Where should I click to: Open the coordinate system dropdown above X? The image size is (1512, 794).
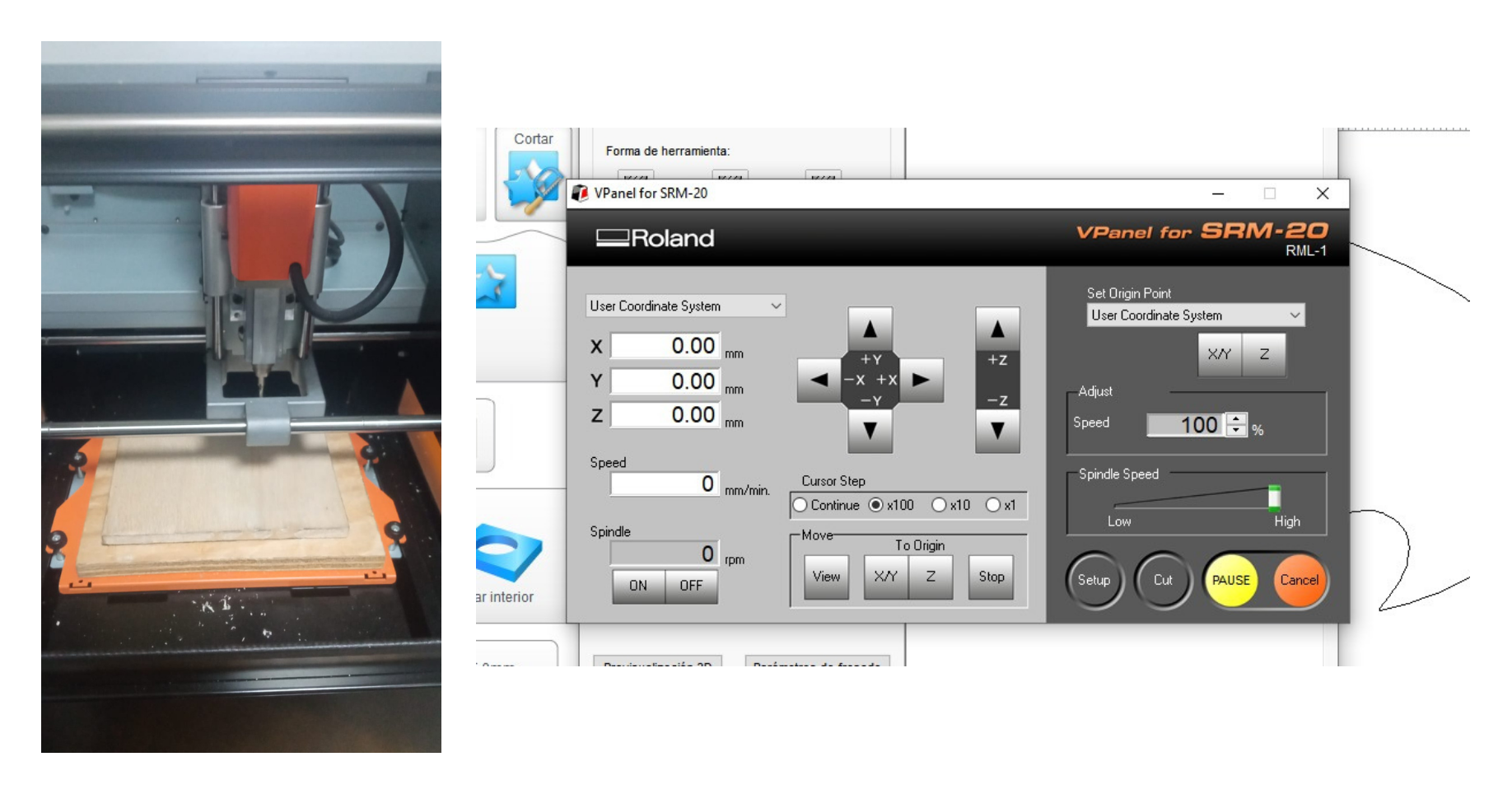click(x=685, y=306)
